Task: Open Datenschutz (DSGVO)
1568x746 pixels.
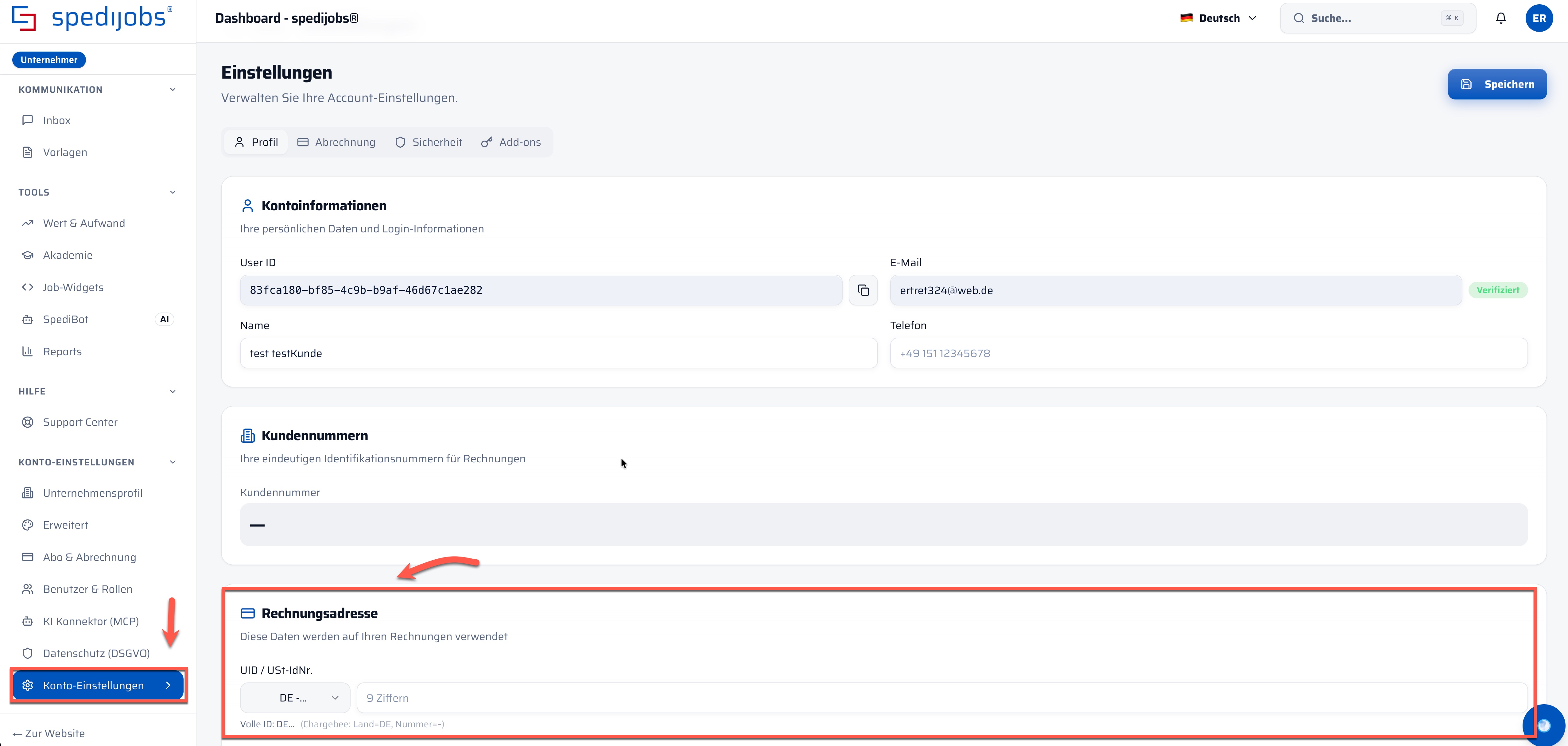Action: click(x=97, y=653)
